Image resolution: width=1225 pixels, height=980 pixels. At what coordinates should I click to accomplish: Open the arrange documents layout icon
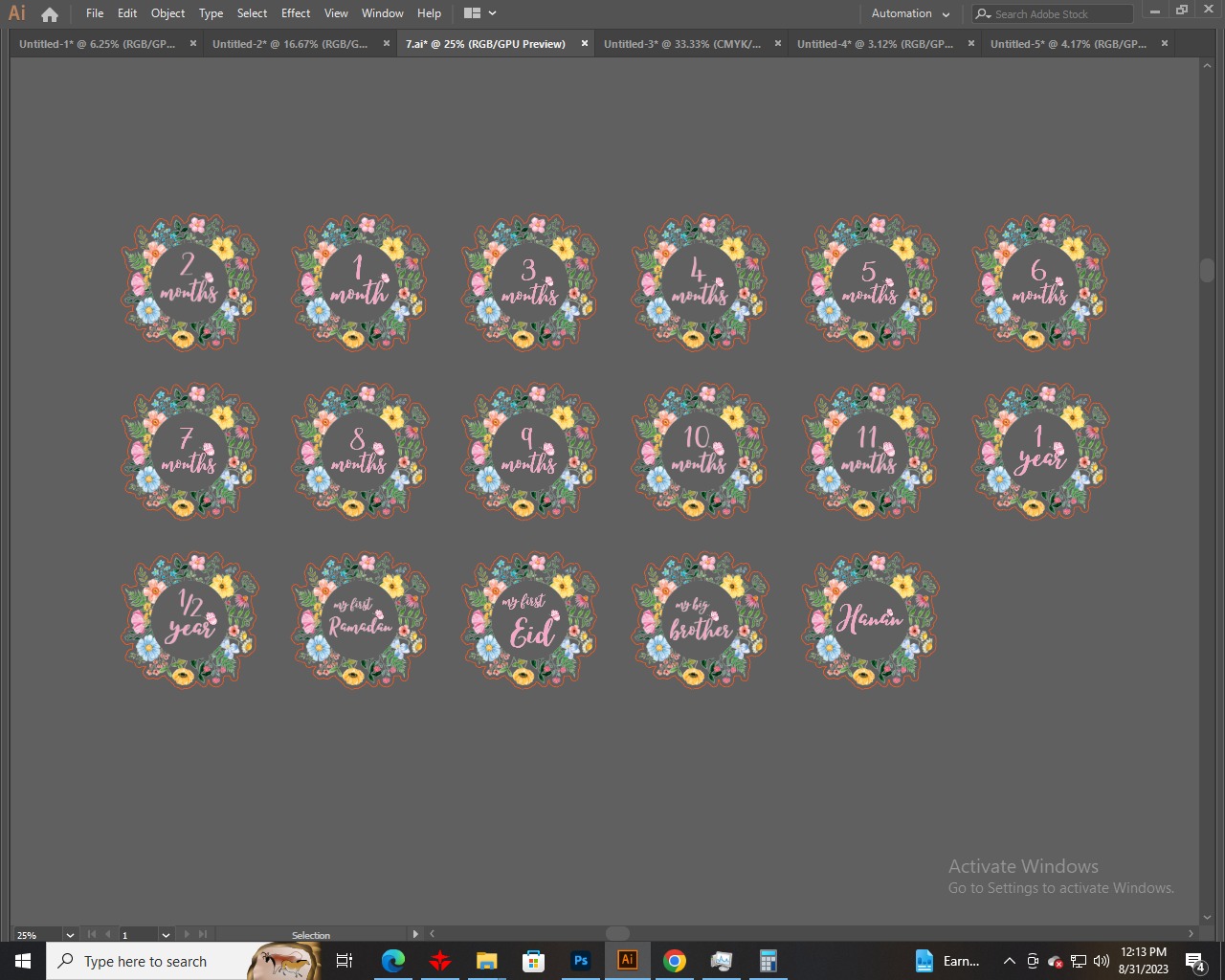(472, 13)
